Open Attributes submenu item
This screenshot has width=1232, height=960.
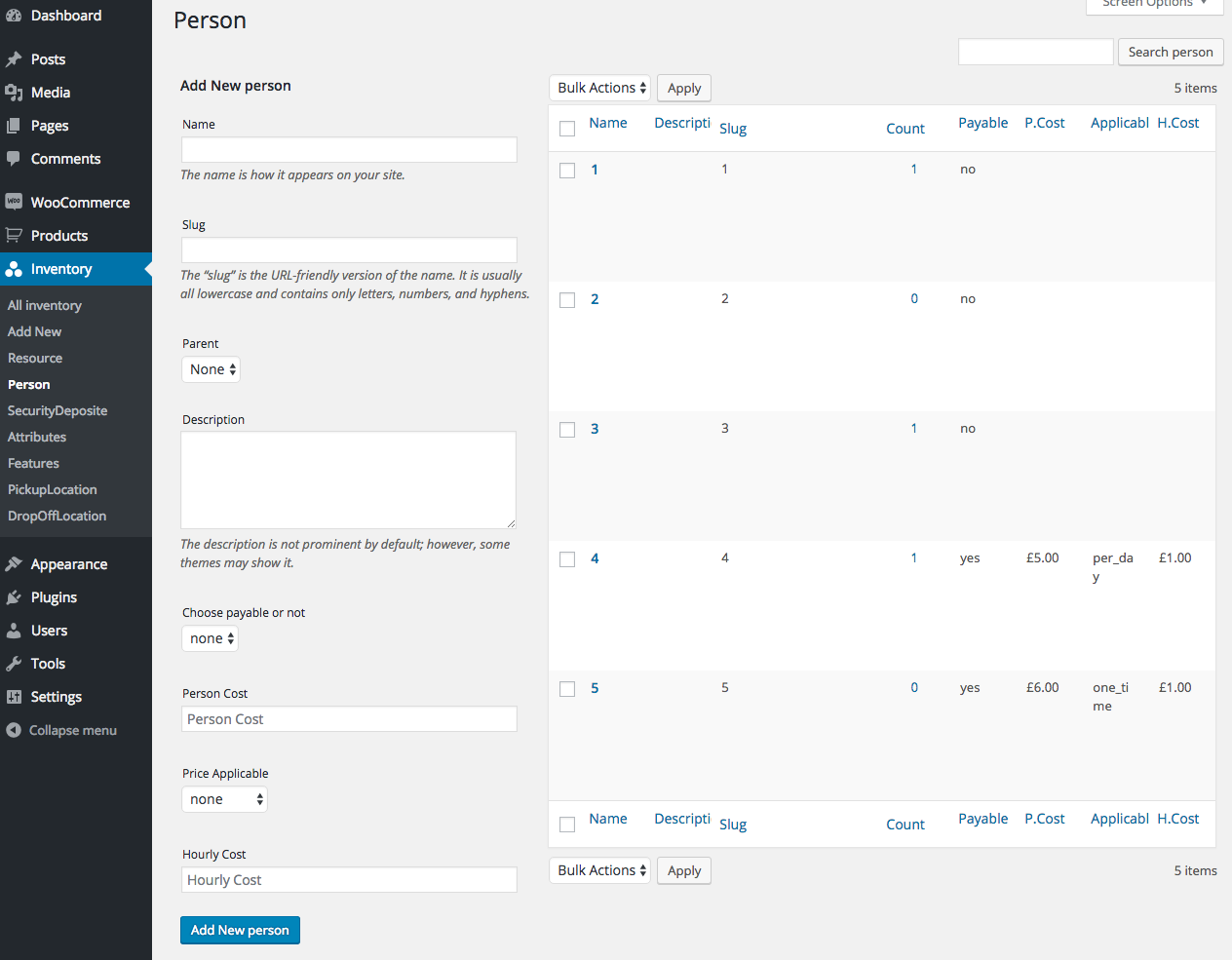coord(37,437)
